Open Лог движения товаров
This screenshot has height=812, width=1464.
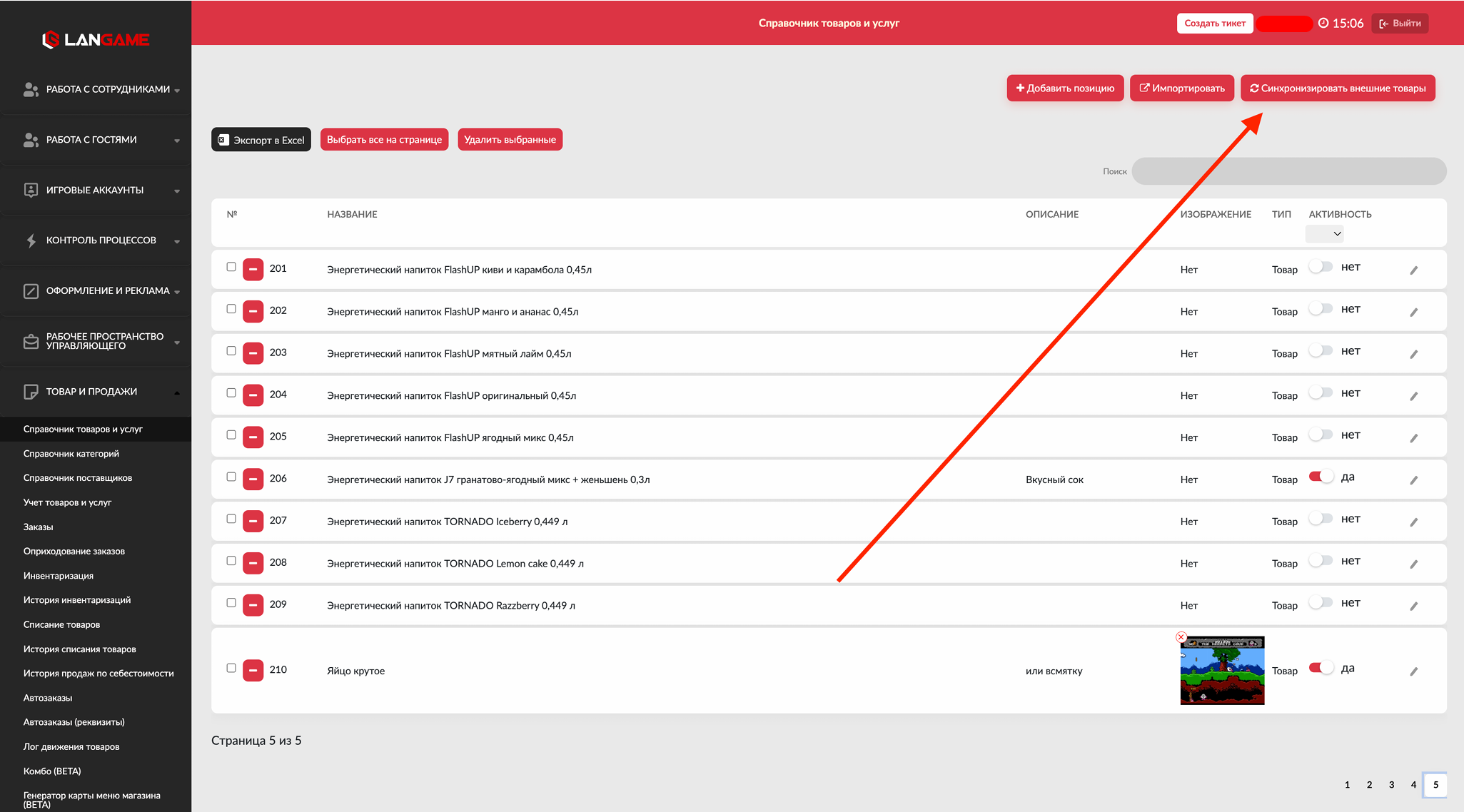[x=71, y=747]
